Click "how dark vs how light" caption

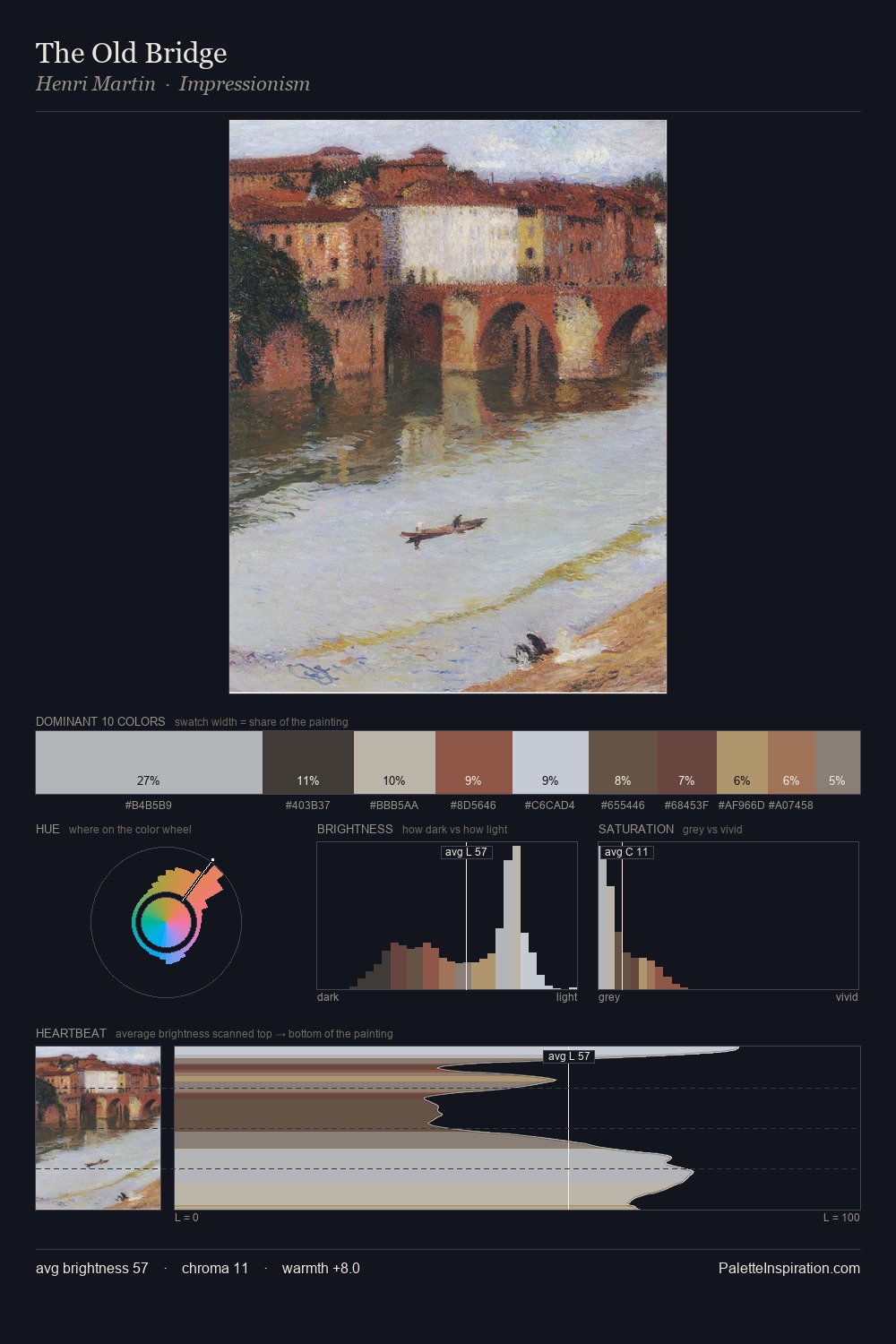click(x=455, y=830)
